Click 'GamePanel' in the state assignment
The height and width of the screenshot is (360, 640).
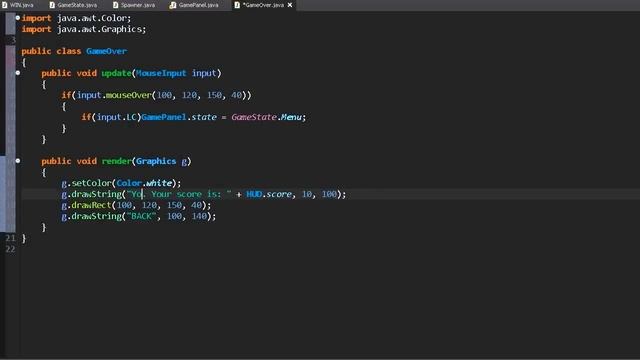(x=164, y=117)
